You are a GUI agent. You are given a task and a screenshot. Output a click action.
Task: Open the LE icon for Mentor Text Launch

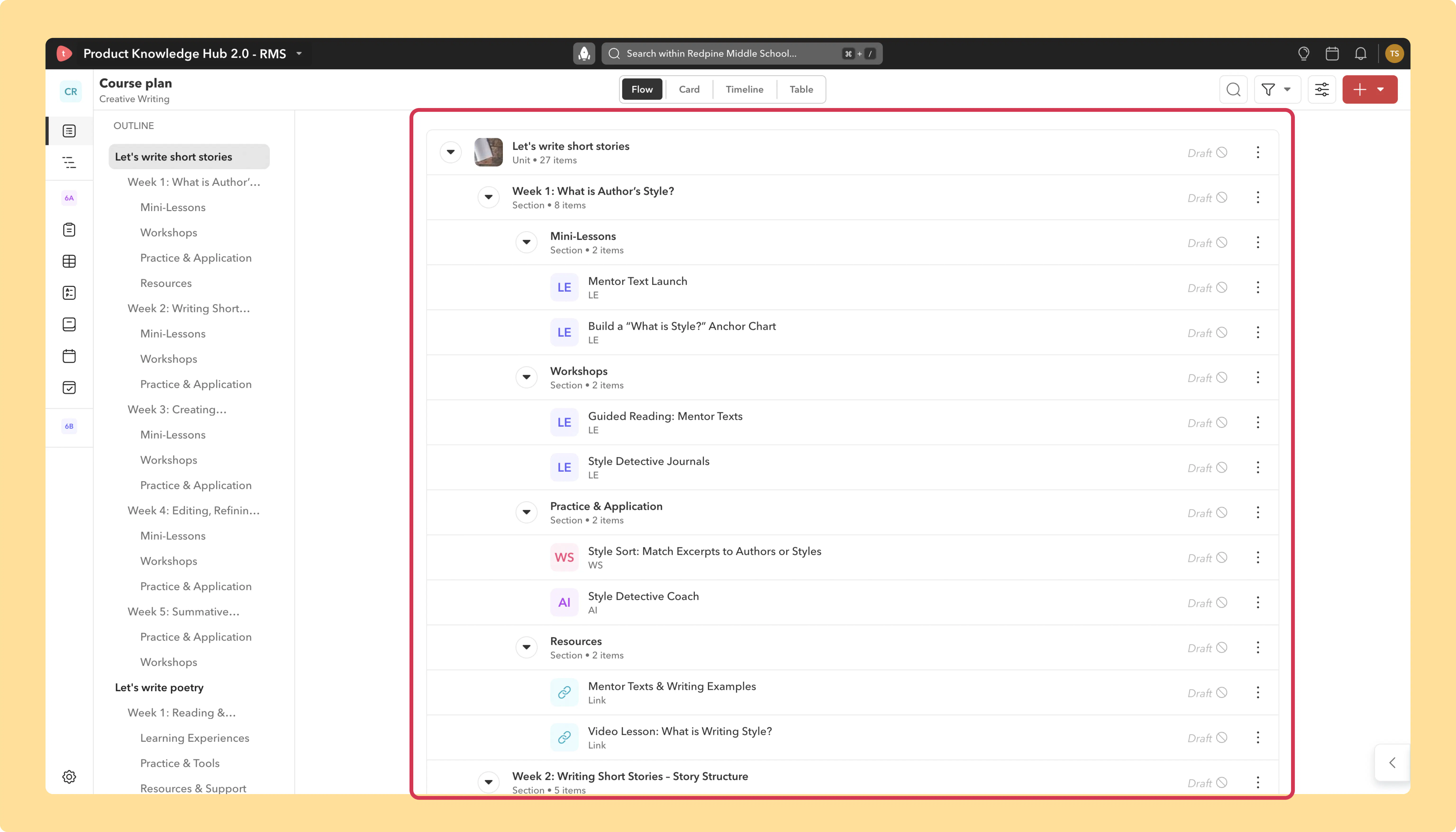click(564, 287)
